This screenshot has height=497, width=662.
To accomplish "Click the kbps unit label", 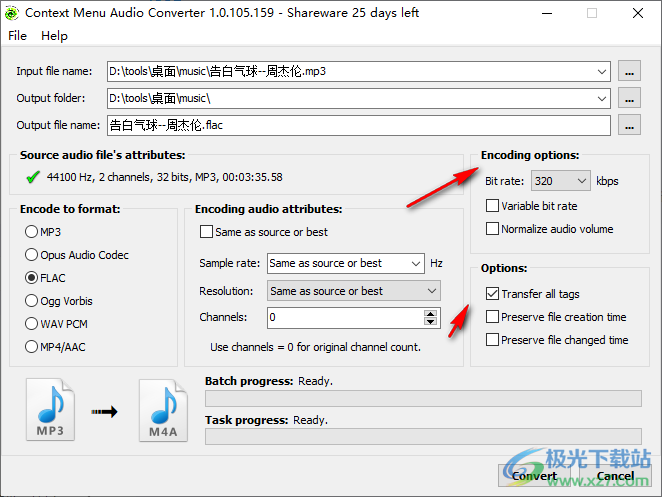I will 607,181.
